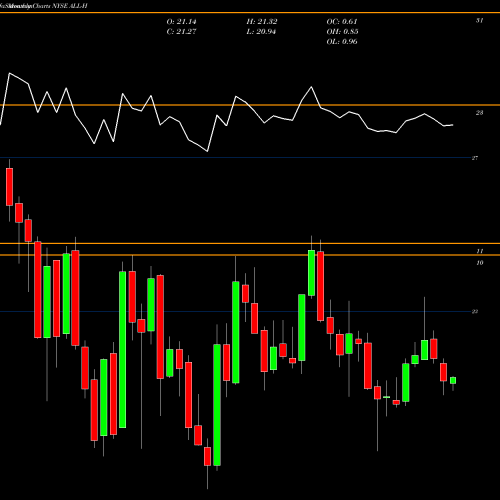
Task: Click the 31 axis label
Action: [479, 21]
